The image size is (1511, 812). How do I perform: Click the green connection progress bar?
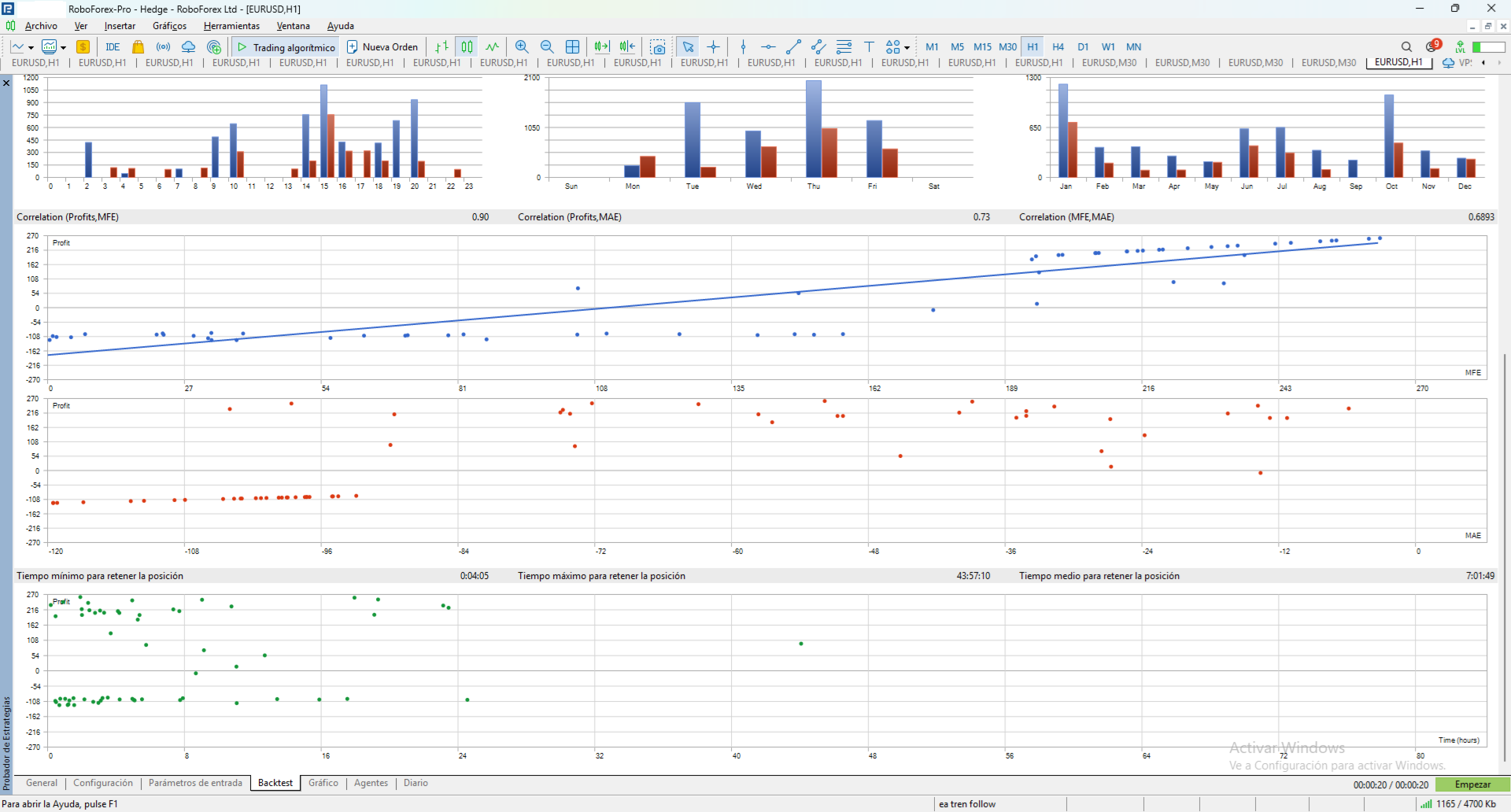coord(1489,47)
